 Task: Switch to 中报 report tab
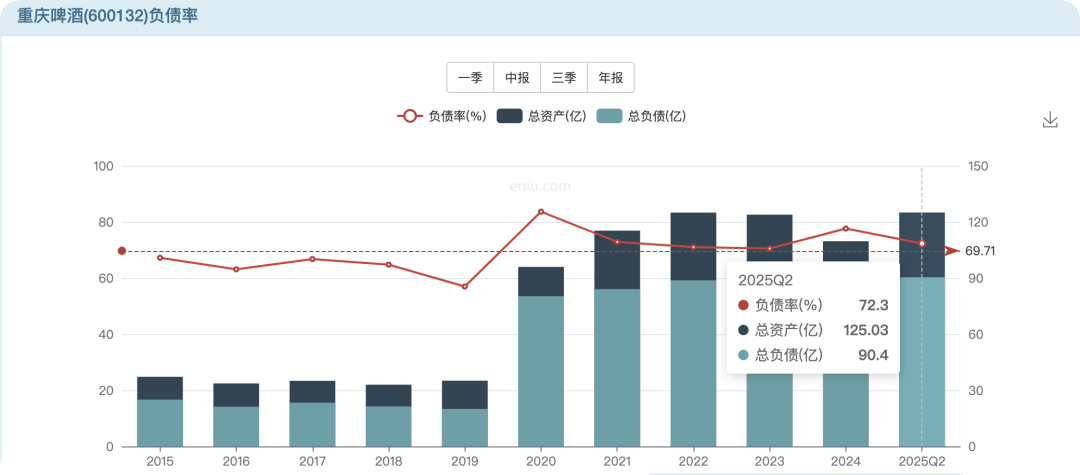517,78
